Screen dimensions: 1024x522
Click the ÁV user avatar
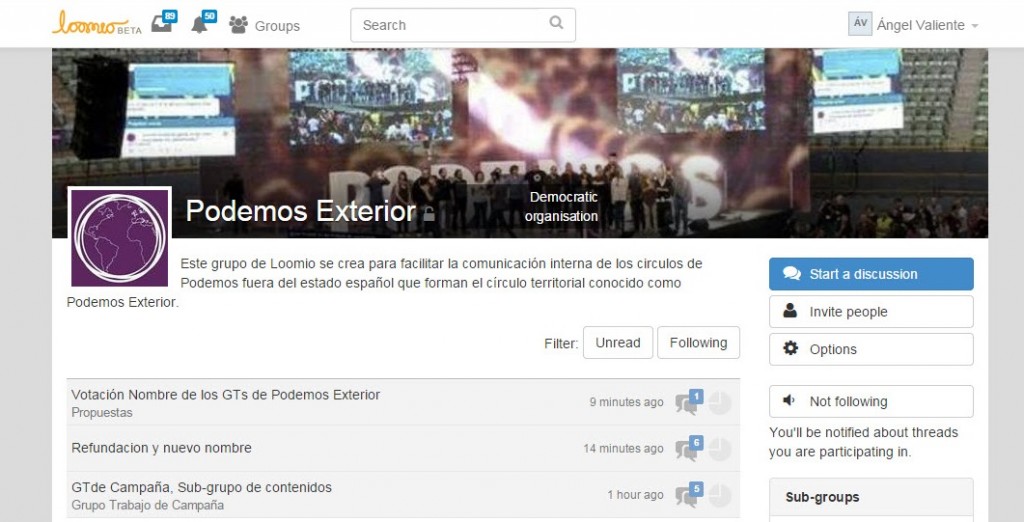click(860, 24)
